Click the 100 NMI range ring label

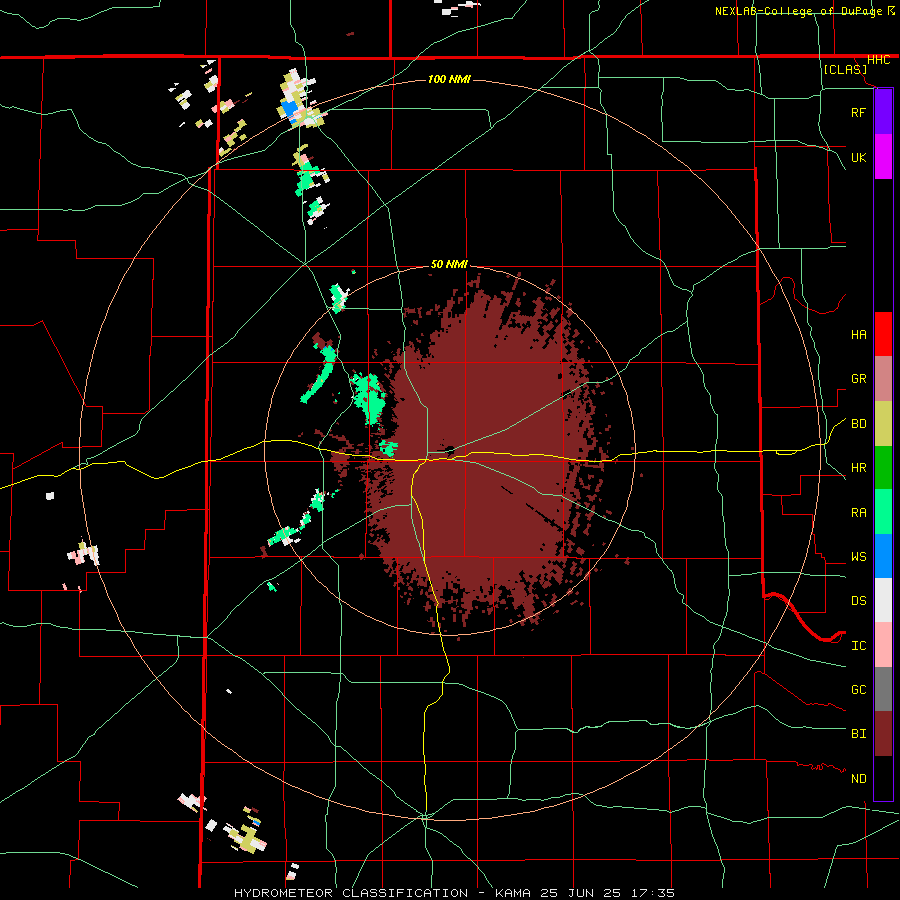pos(449,79)
